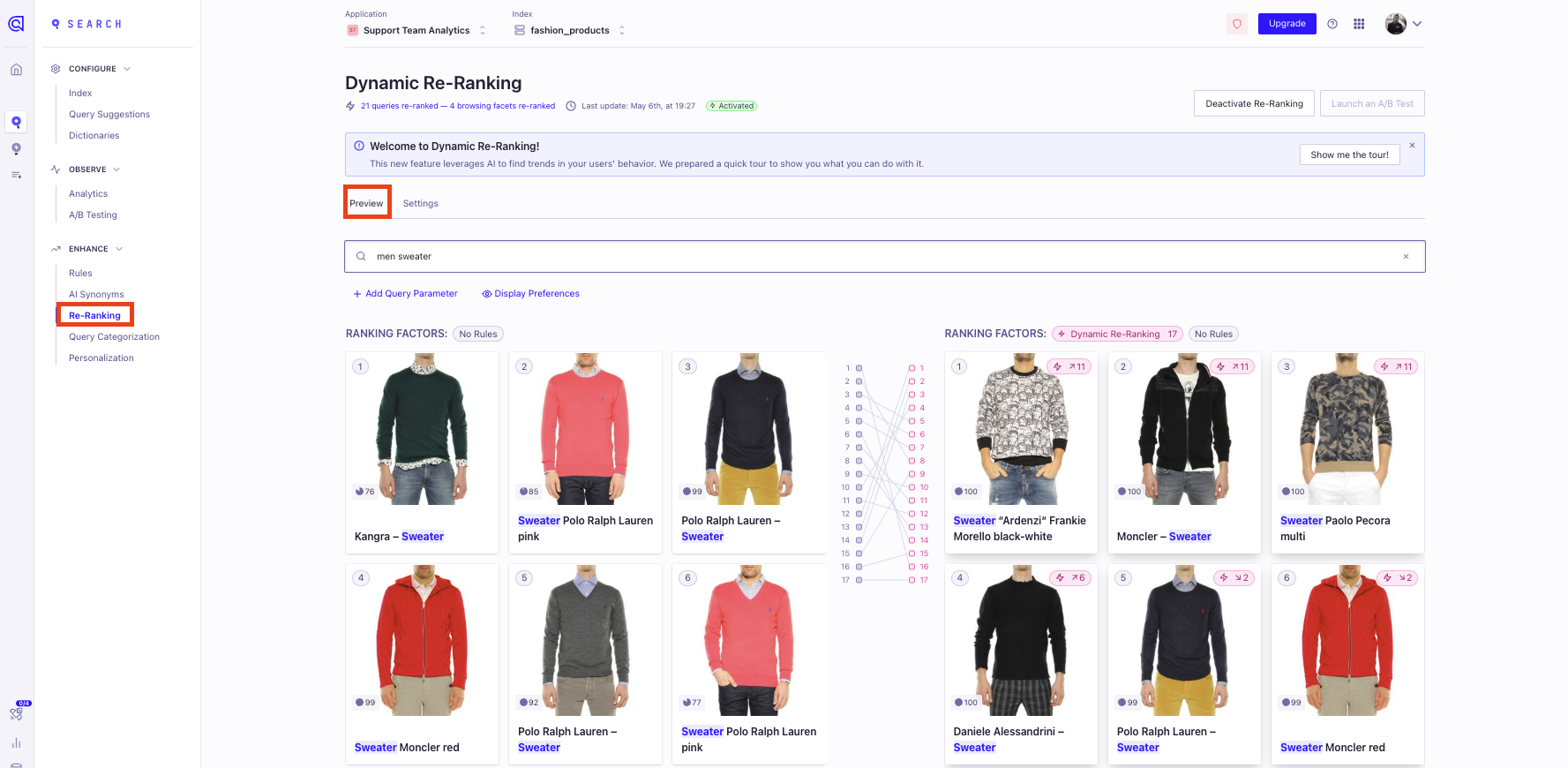This screenshot has height=768, width=1568.
Task: Click the Upgrade button
Action: [x=1287, y=24]
